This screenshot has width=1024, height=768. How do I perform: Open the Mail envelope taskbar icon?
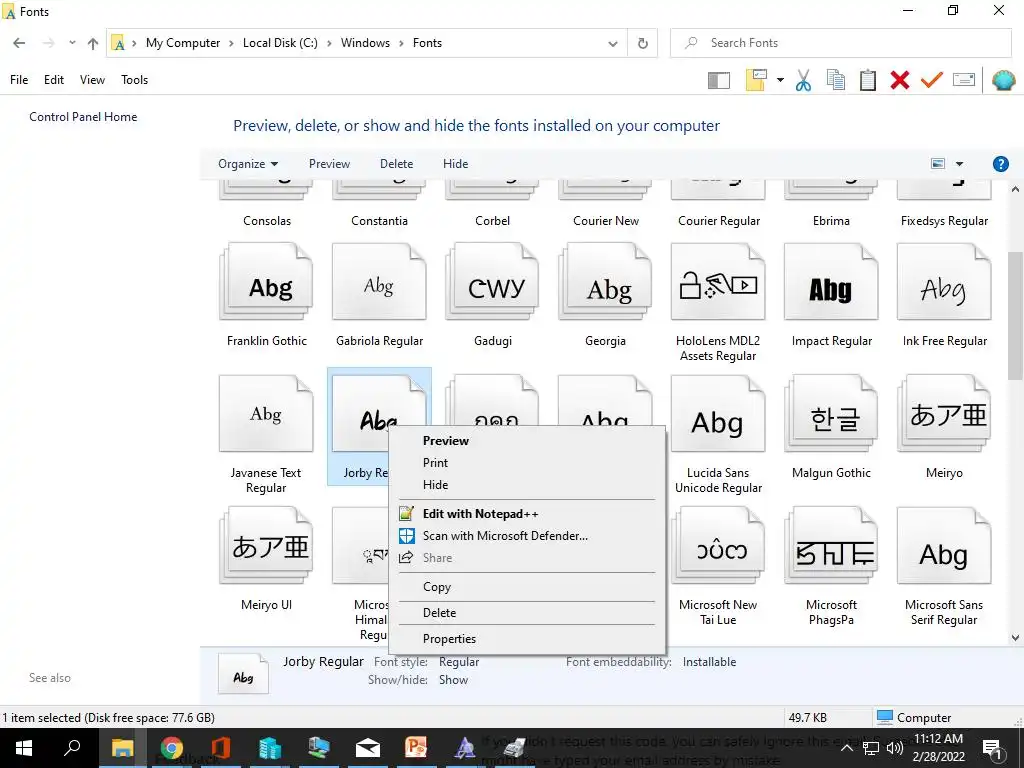point(368,748)
